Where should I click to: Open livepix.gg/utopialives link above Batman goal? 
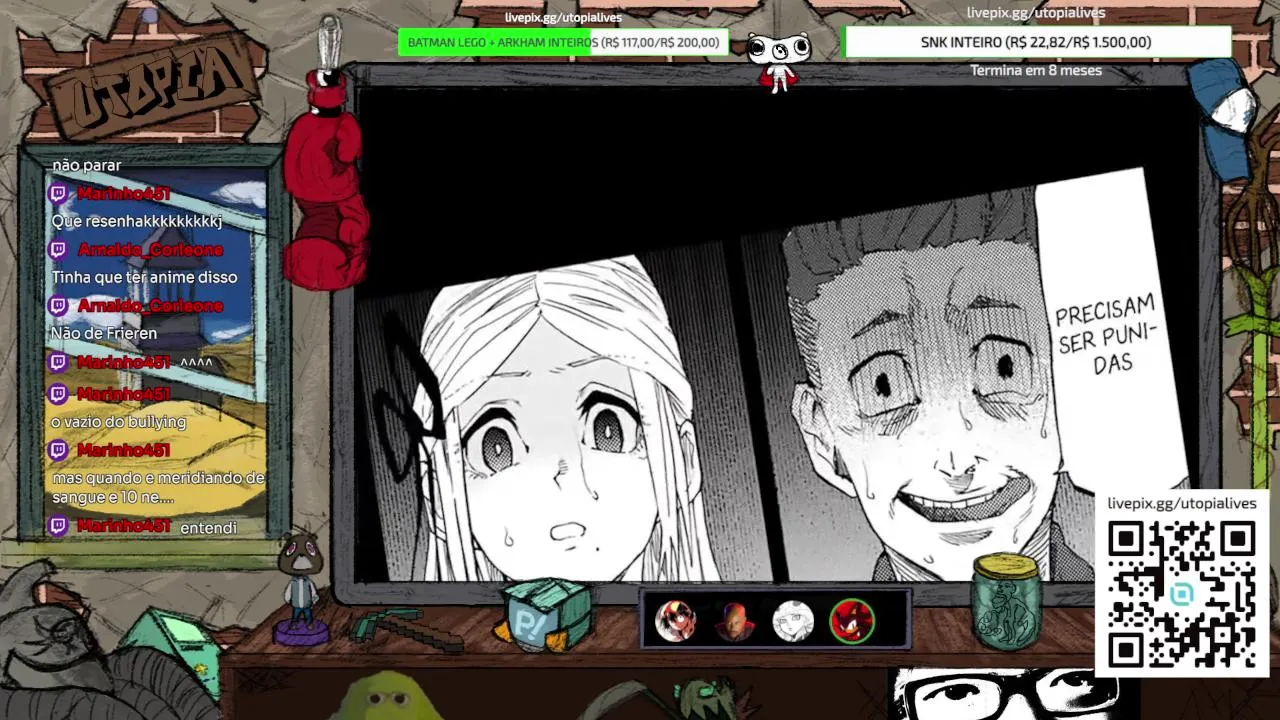click(x=563, y=17)
